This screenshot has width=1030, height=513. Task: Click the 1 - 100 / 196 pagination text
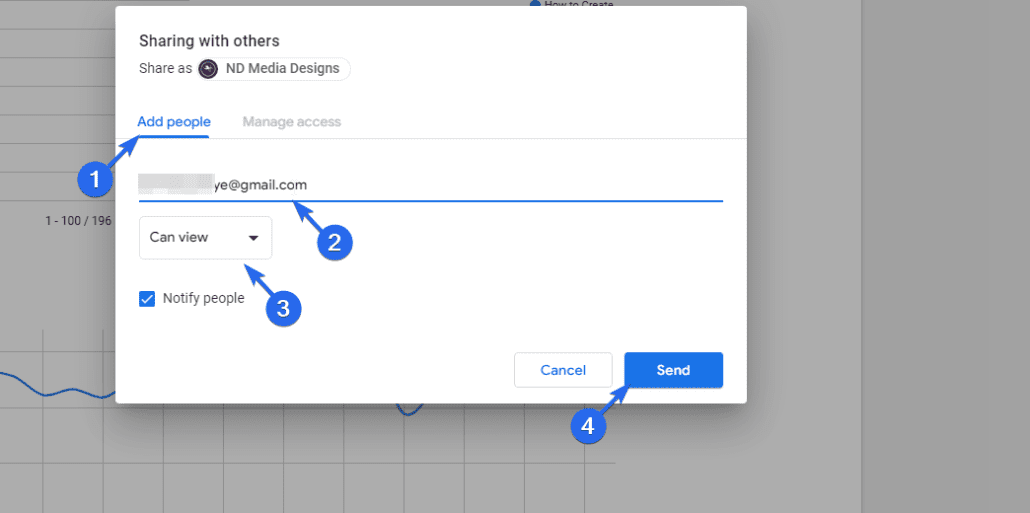click(x=78, y=221)
